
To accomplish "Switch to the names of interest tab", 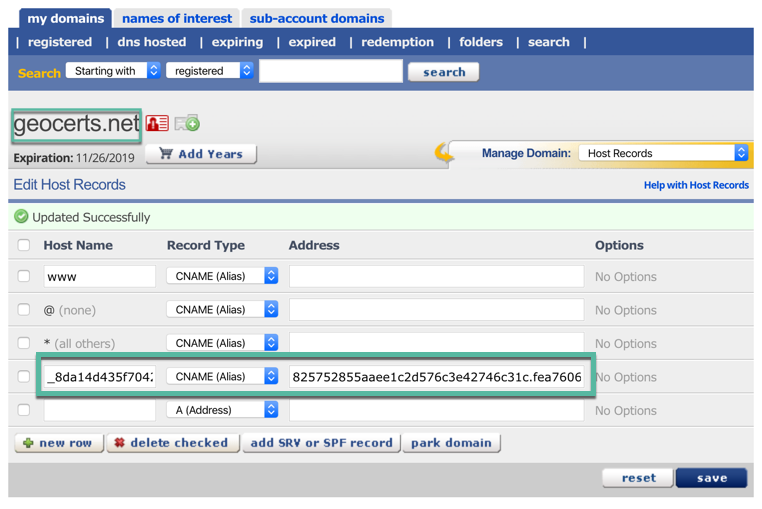I will click(x=177, y=18).
